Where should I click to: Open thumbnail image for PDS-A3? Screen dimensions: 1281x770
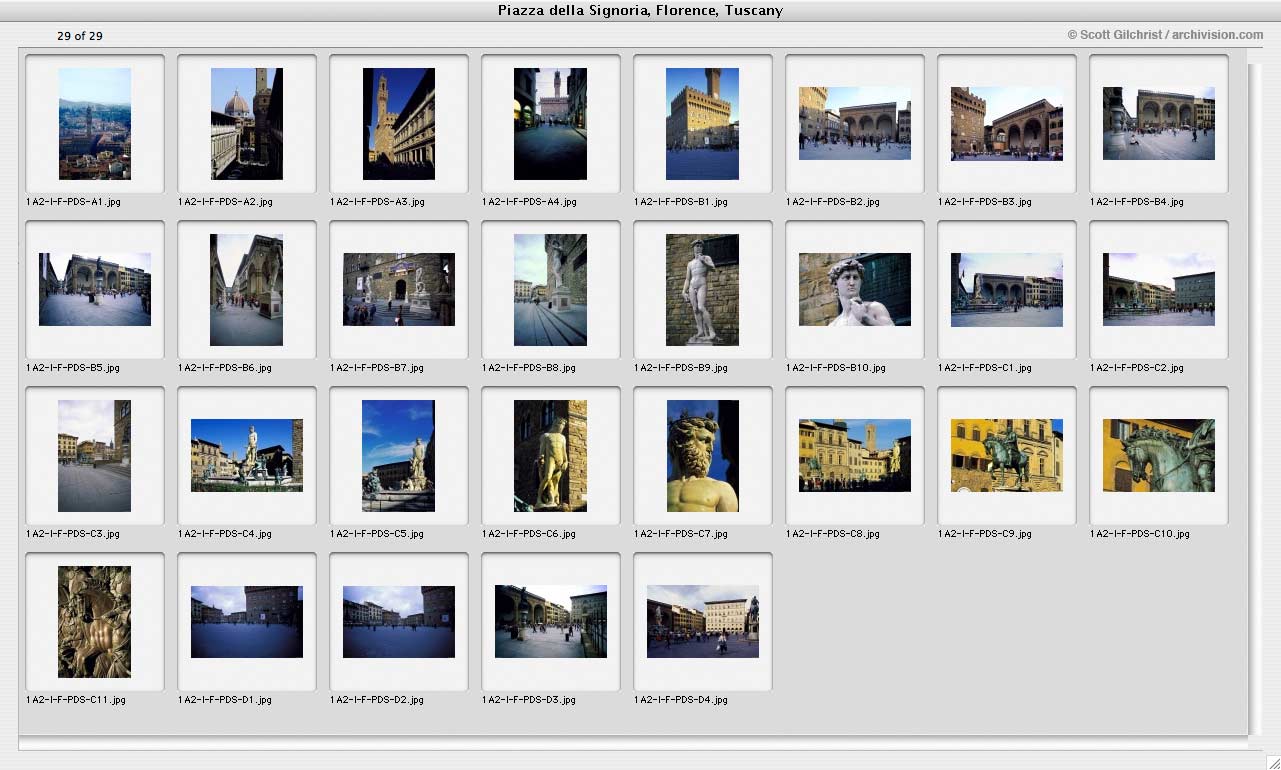399,124
